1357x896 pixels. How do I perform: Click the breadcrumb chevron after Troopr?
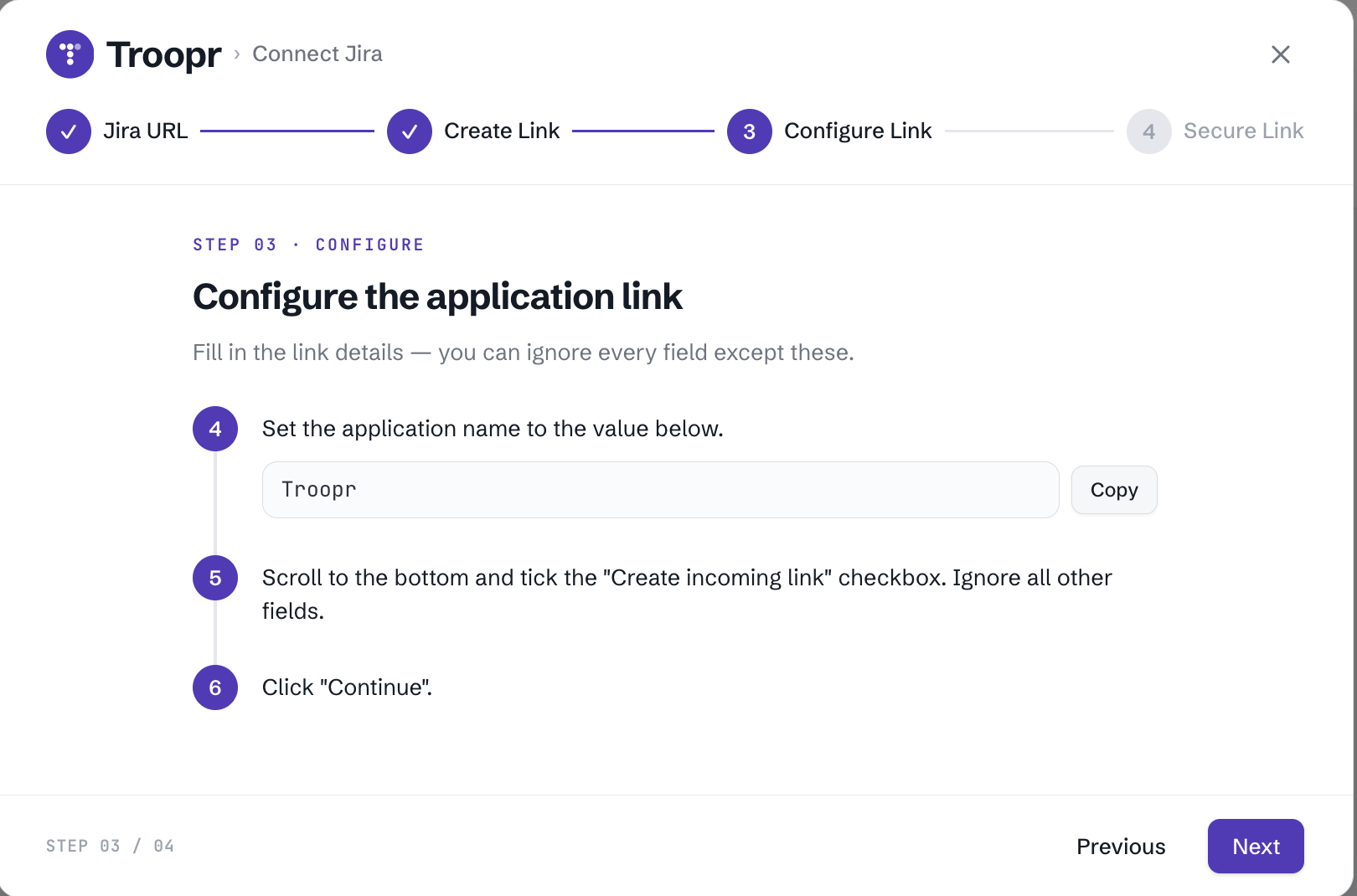[237, 54]
